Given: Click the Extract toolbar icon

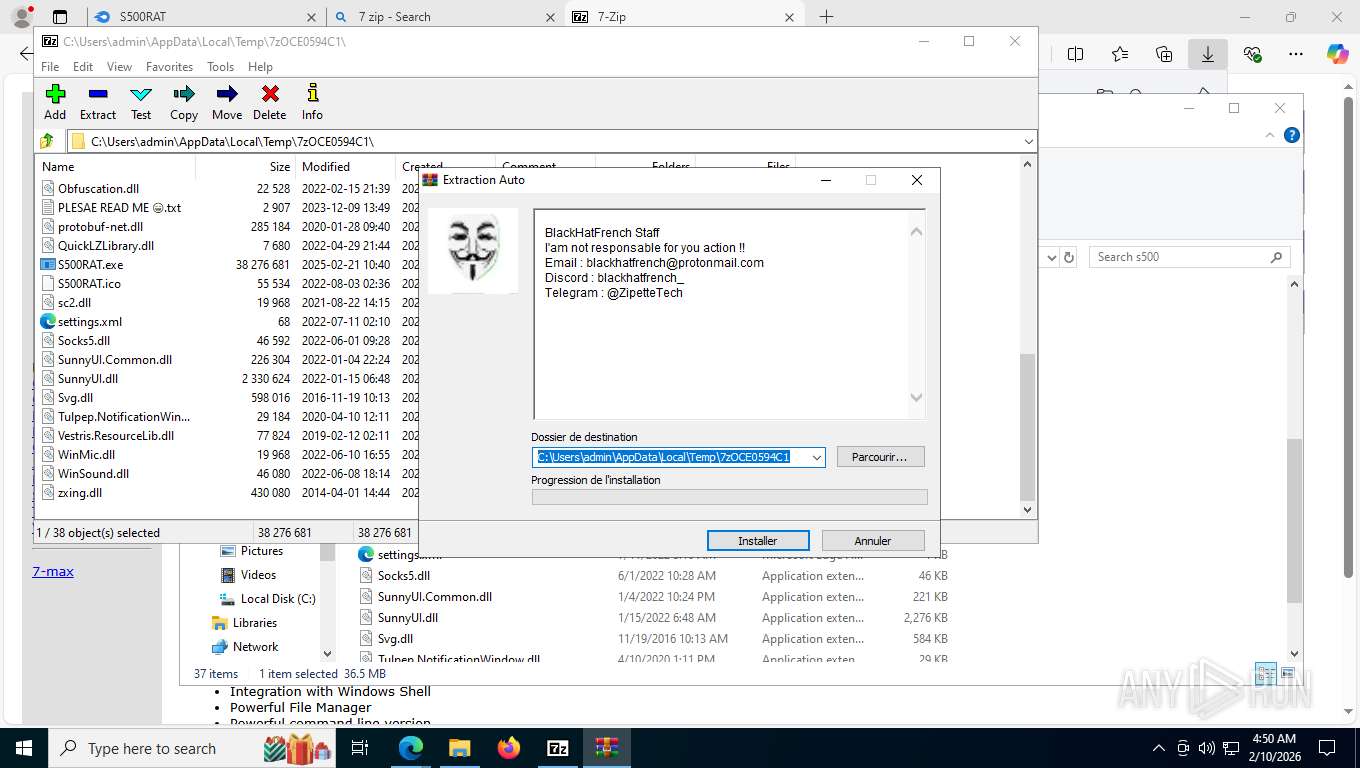Looking at the screenshot, I should click(x=98, y=102).
